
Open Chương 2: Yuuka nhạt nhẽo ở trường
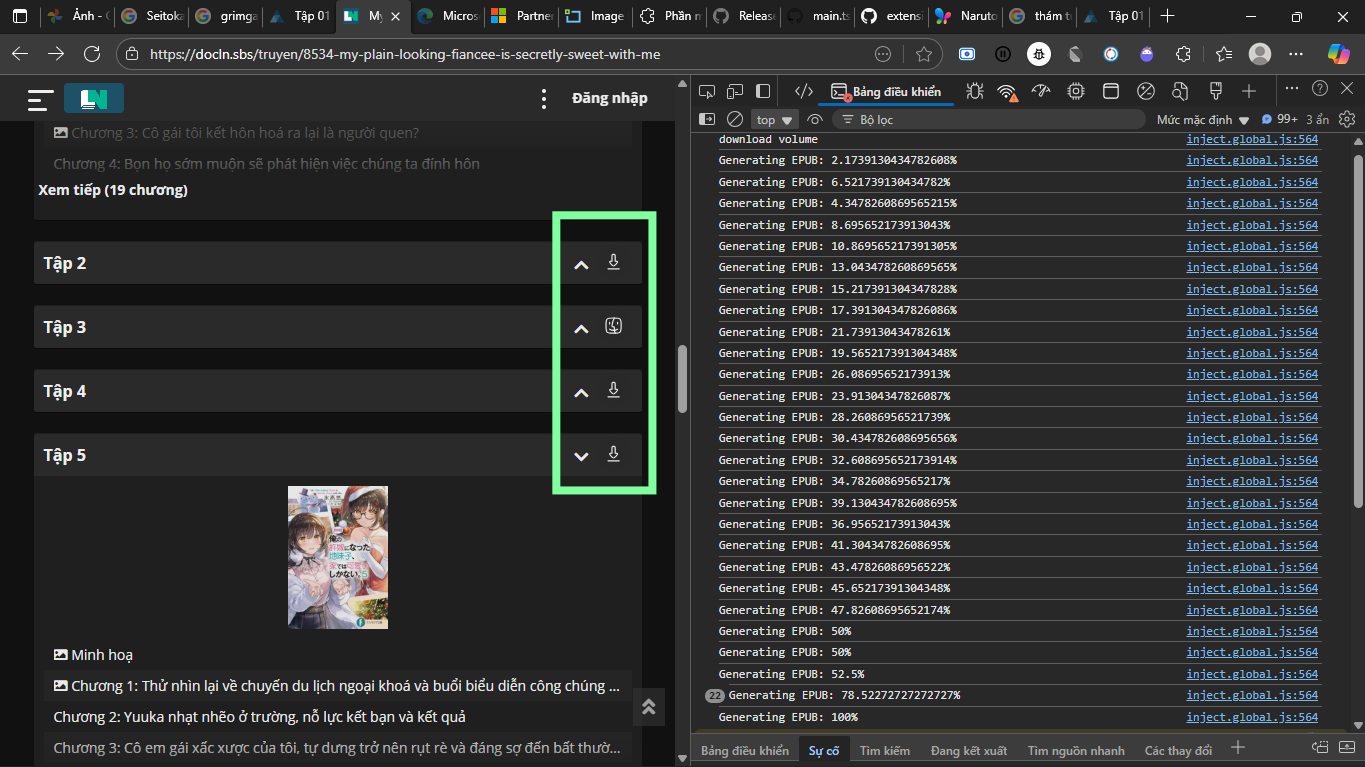pos(259,716)
